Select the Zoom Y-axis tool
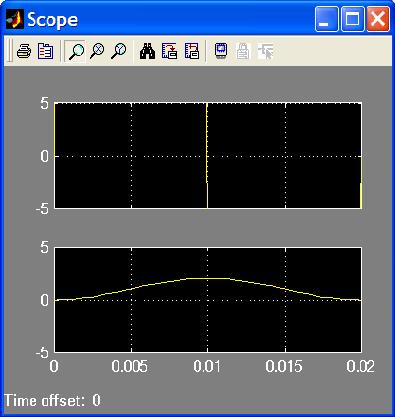The image size is (395, 417). click(119, 51)
